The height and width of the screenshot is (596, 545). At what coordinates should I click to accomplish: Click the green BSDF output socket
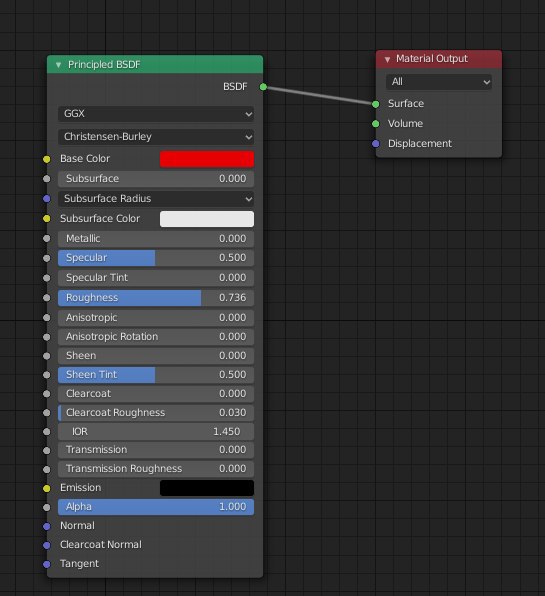263,87
